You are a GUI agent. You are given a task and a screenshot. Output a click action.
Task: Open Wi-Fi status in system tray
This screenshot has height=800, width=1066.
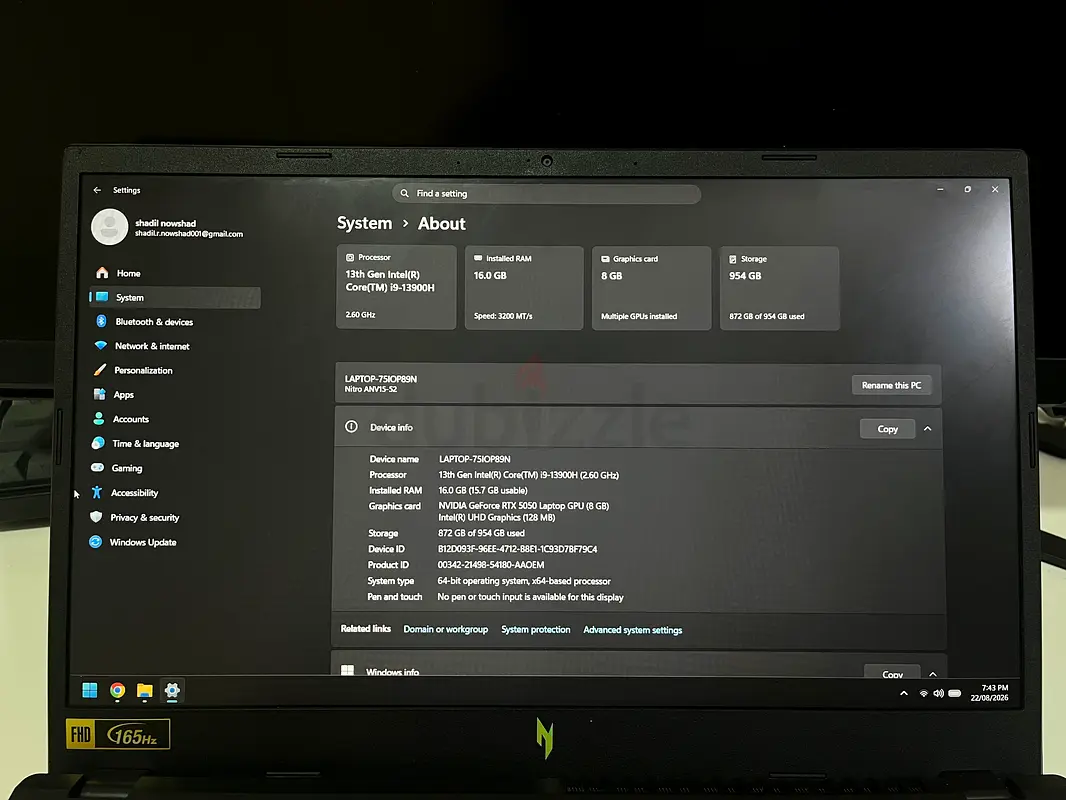click(x=923, y=694)
